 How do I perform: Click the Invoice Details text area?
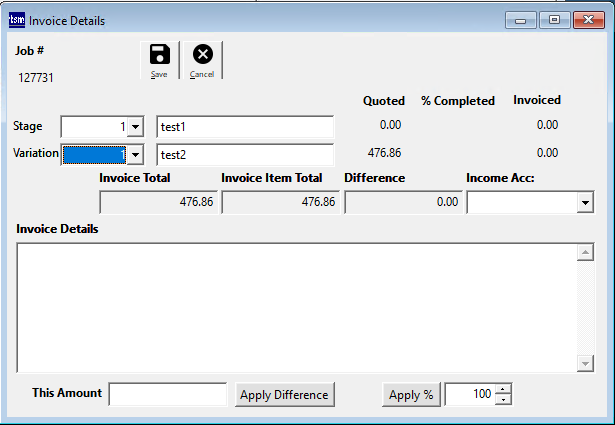tap(296, 306)
